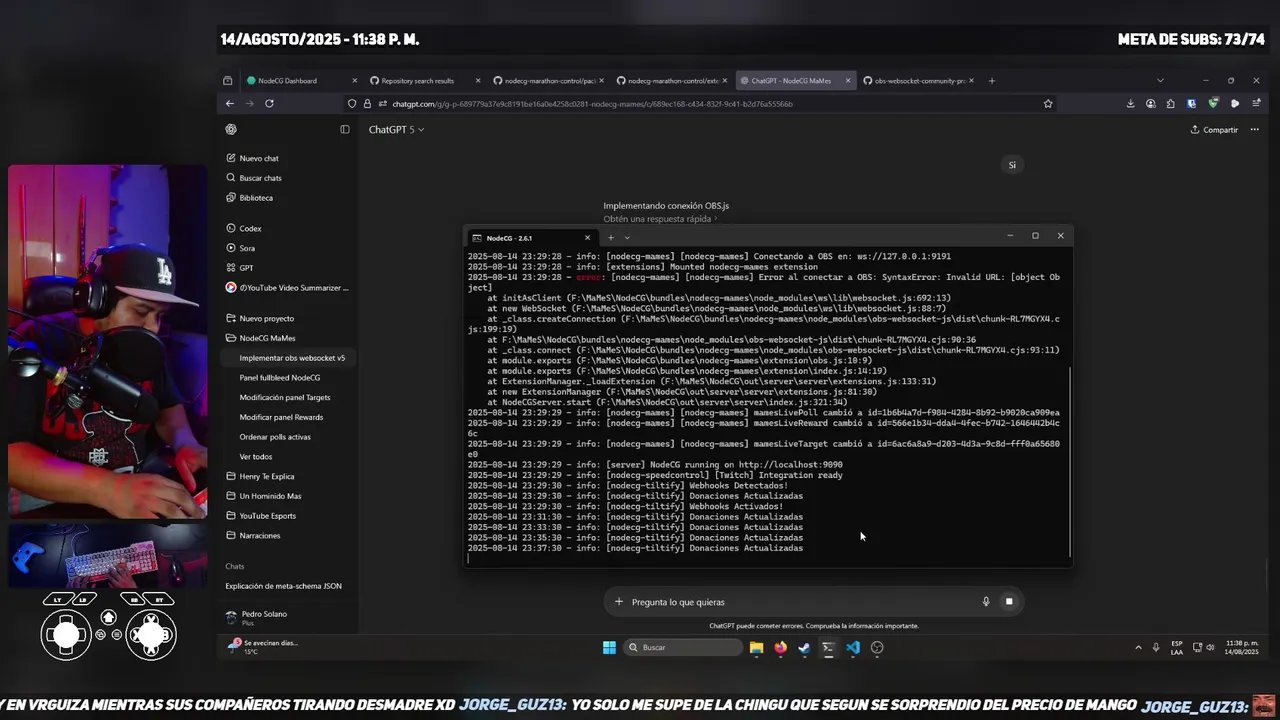Click the Compartir share button
The width and height of the screenshot is (1280, 720).
[1214, 129]
